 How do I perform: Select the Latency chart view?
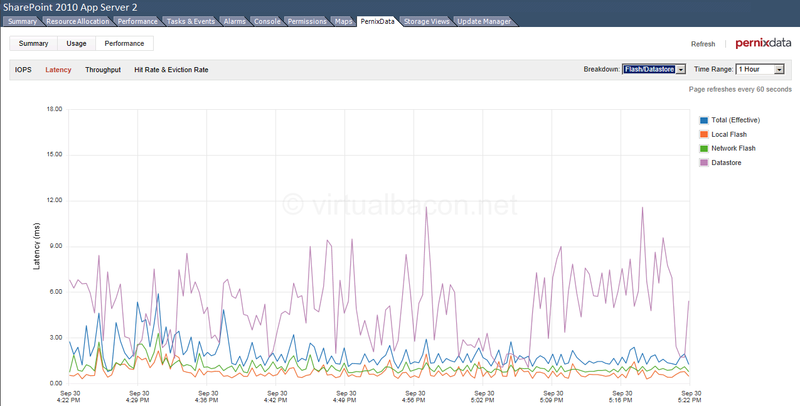click(58, 70)
